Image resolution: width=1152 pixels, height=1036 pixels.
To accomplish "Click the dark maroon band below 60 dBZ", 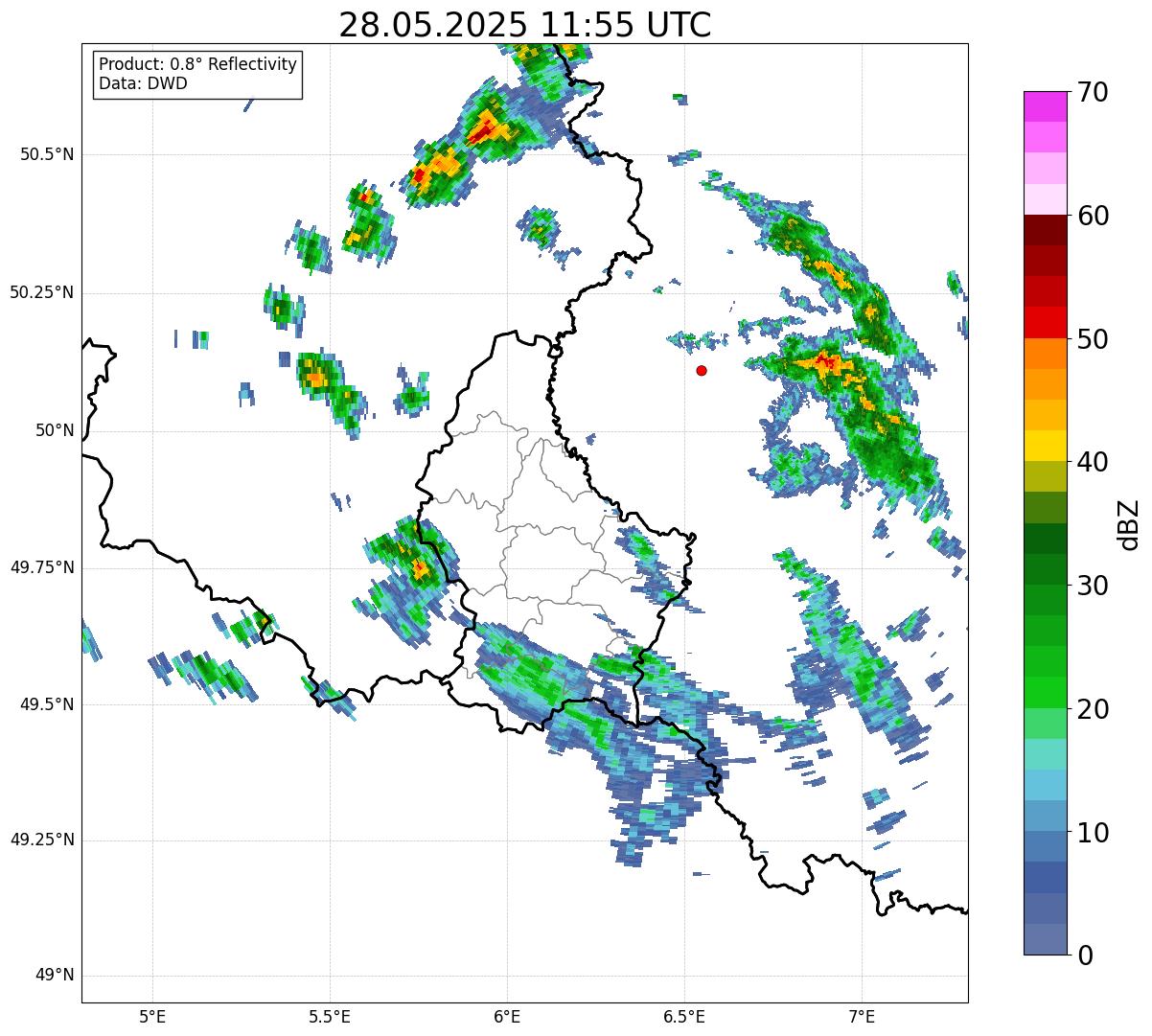I will (1045, 230).
